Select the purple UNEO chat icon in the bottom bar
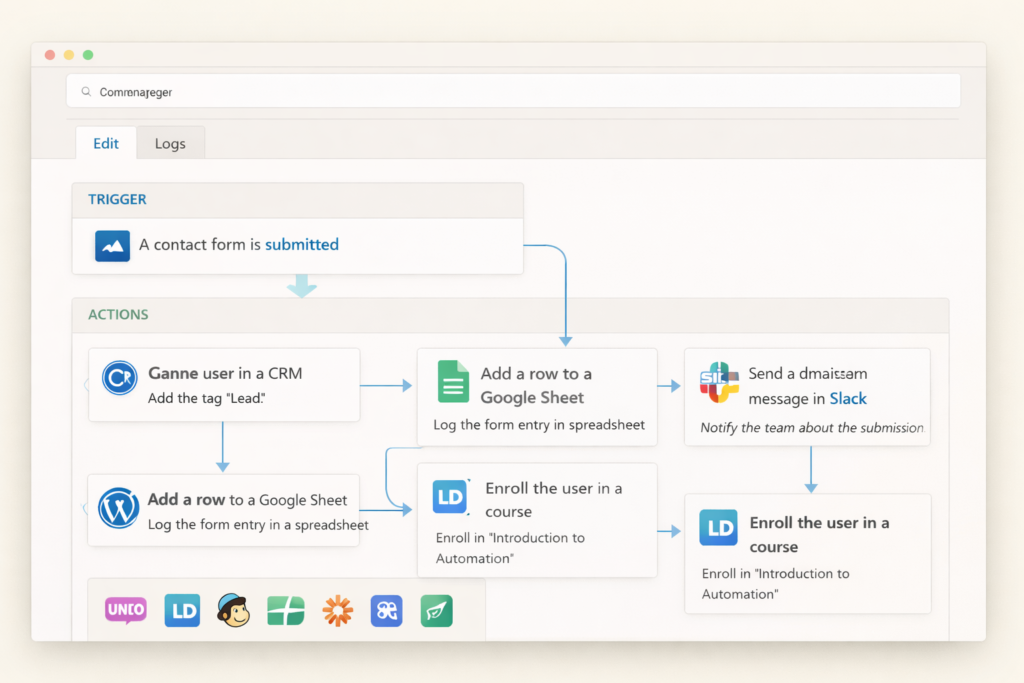 (124, 611)
